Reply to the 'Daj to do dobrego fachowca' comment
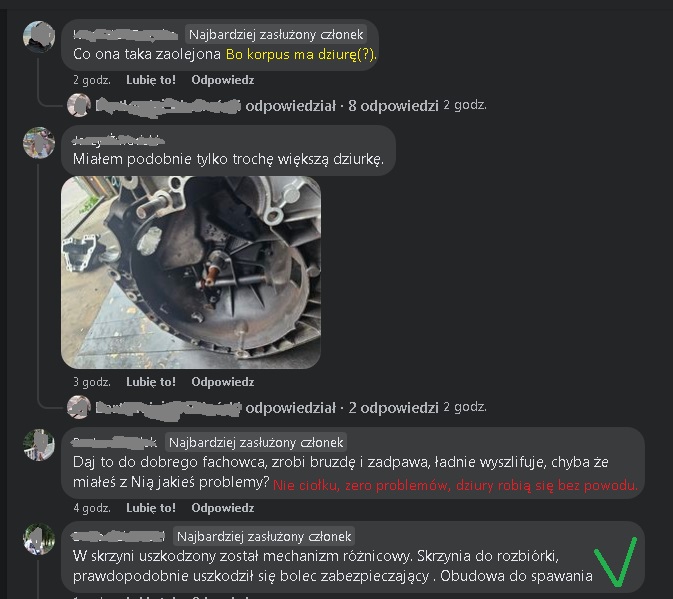Screen dimensions: 673x599 223,508
